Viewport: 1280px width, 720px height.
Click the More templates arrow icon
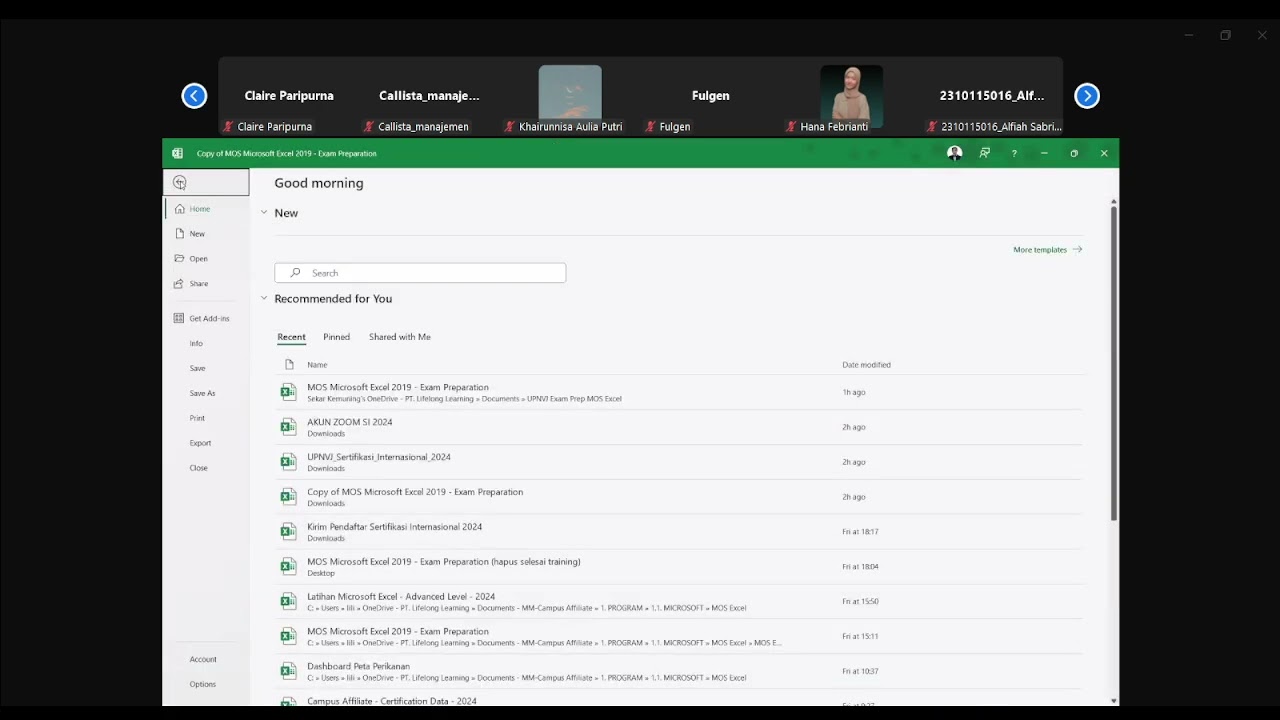point(1077,249)
